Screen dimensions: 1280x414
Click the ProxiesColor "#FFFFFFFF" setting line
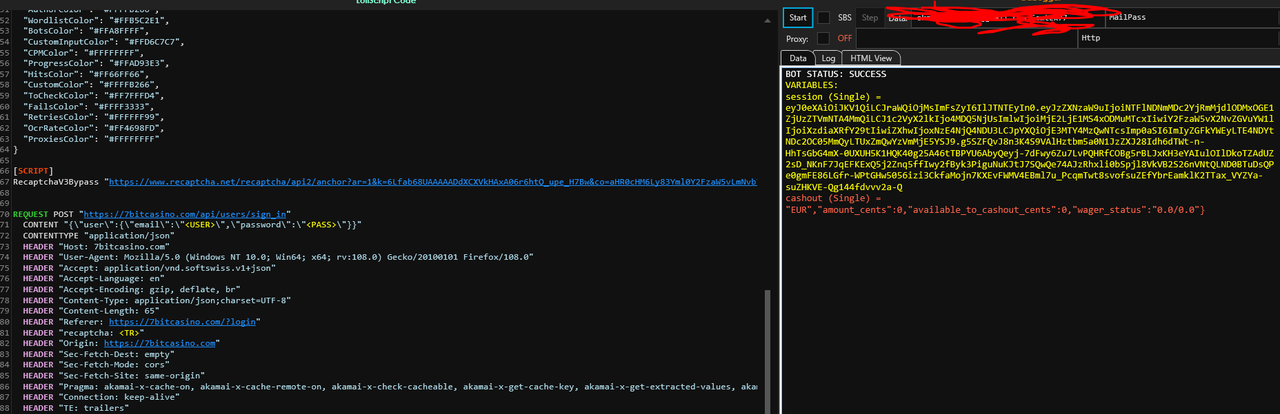pyautogui.click(x=92, y=139)
